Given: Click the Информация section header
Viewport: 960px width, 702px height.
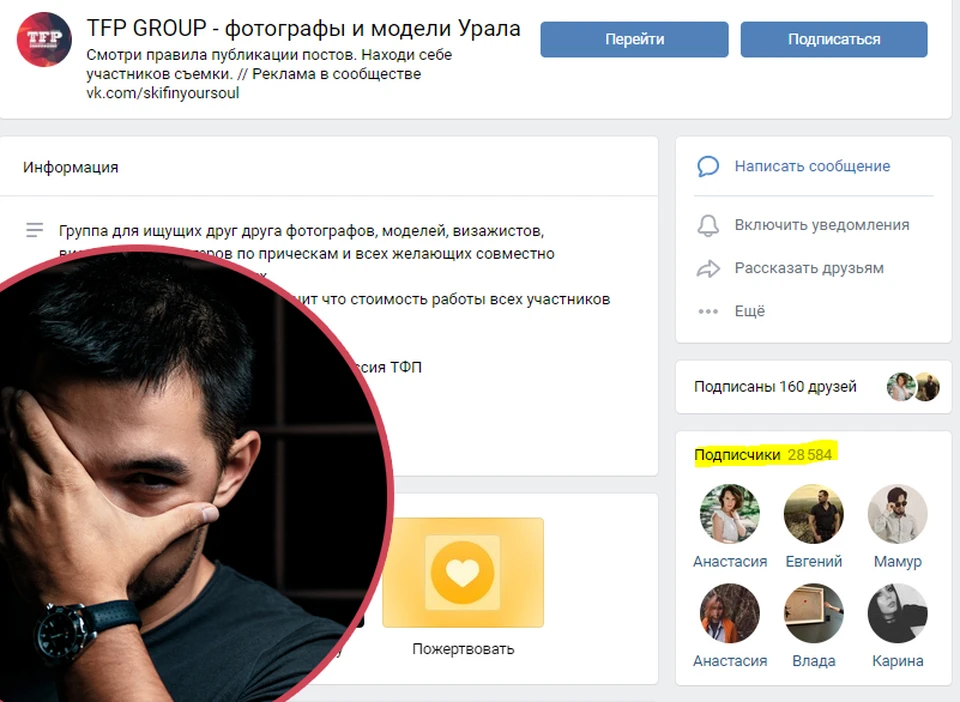Looking at the screenshot, I should click(x=70, y=167).
